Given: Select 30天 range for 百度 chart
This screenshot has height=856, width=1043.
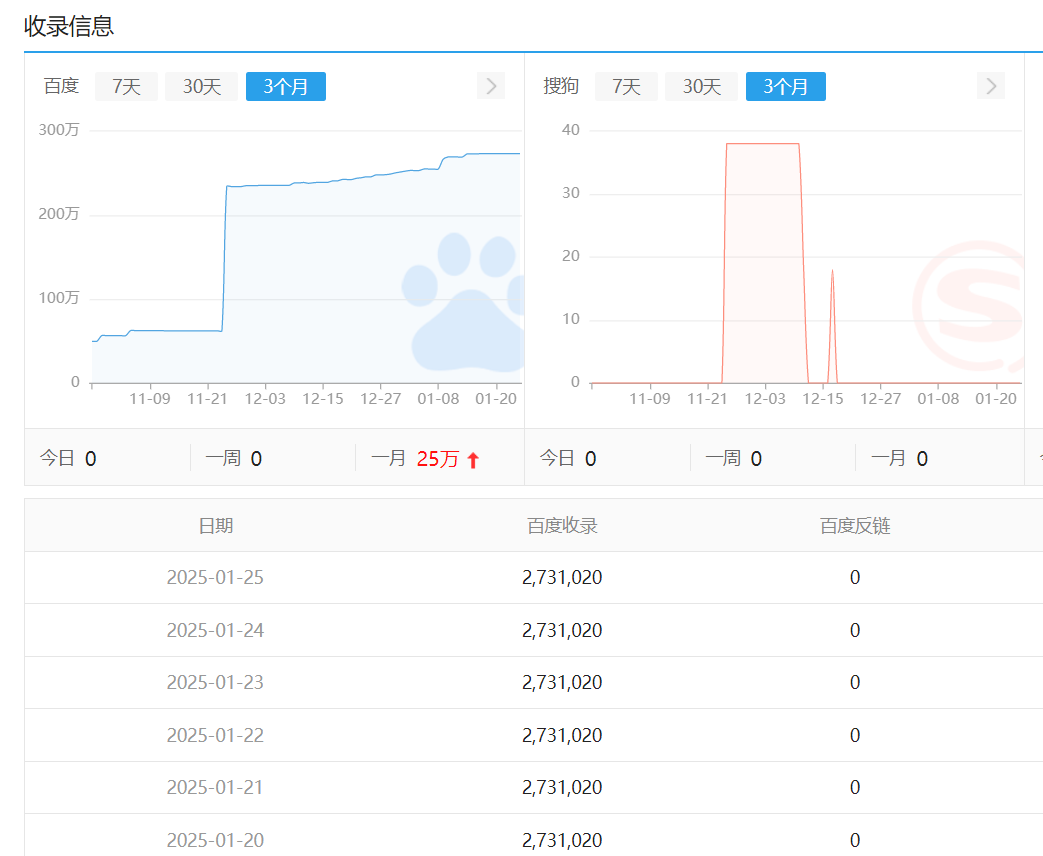Looking at the screenshot, I should (202, 86).
